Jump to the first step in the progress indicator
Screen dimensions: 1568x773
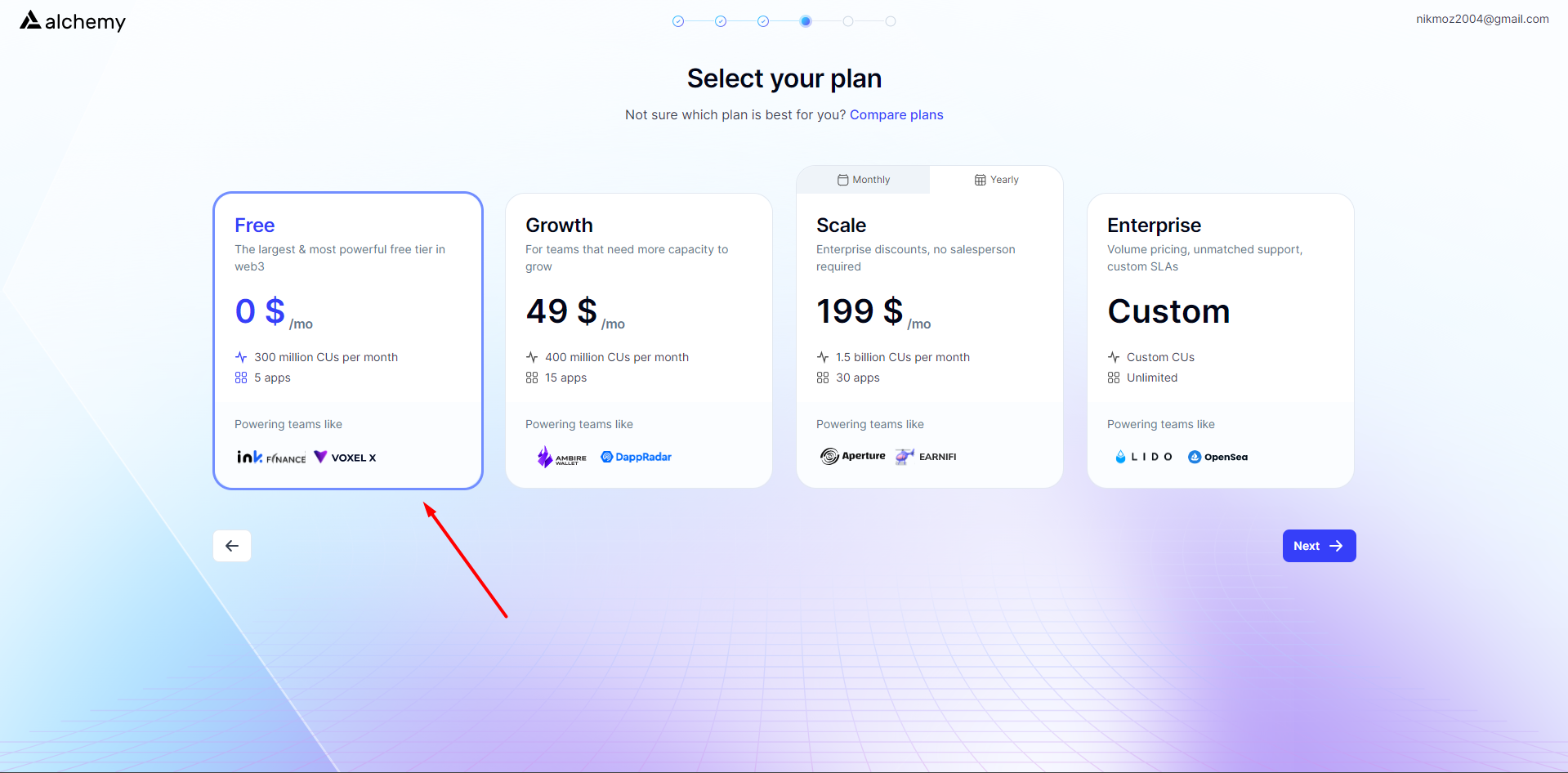coord(678,21)
